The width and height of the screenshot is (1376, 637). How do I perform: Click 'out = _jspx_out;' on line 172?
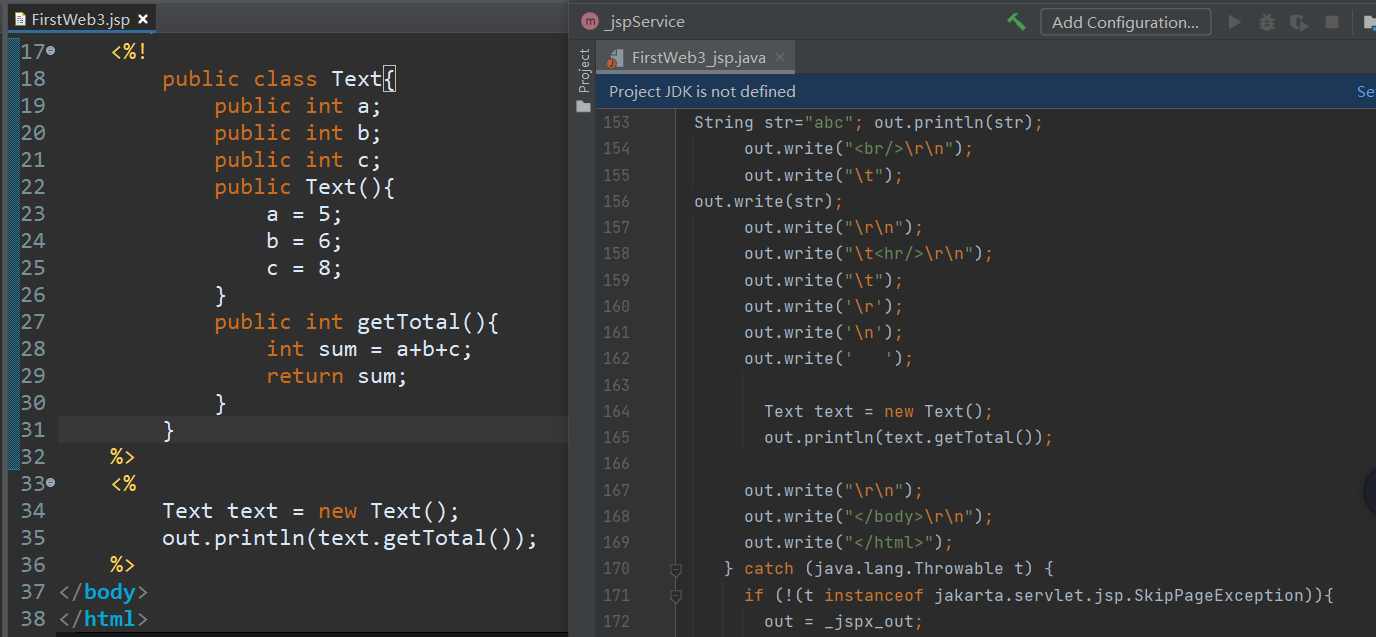click(844, 622)
